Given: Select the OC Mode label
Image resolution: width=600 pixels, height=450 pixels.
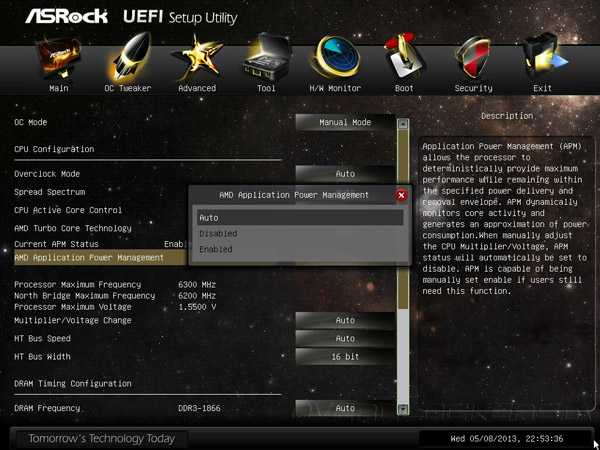Looking at the screenshot, I should tap(31, 122).
